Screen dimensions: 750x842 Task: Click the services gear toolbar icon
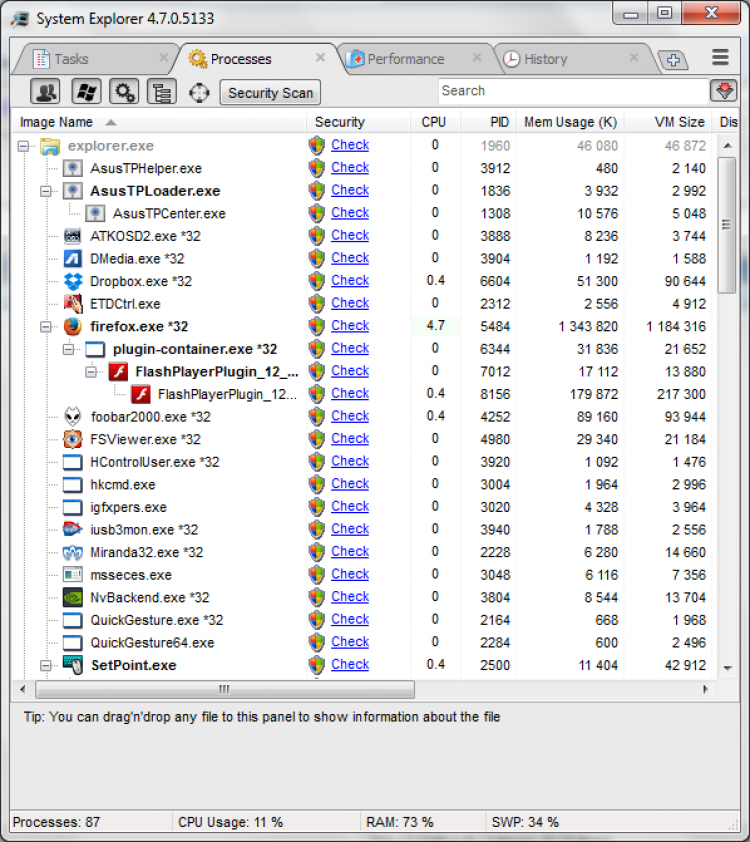125,92
